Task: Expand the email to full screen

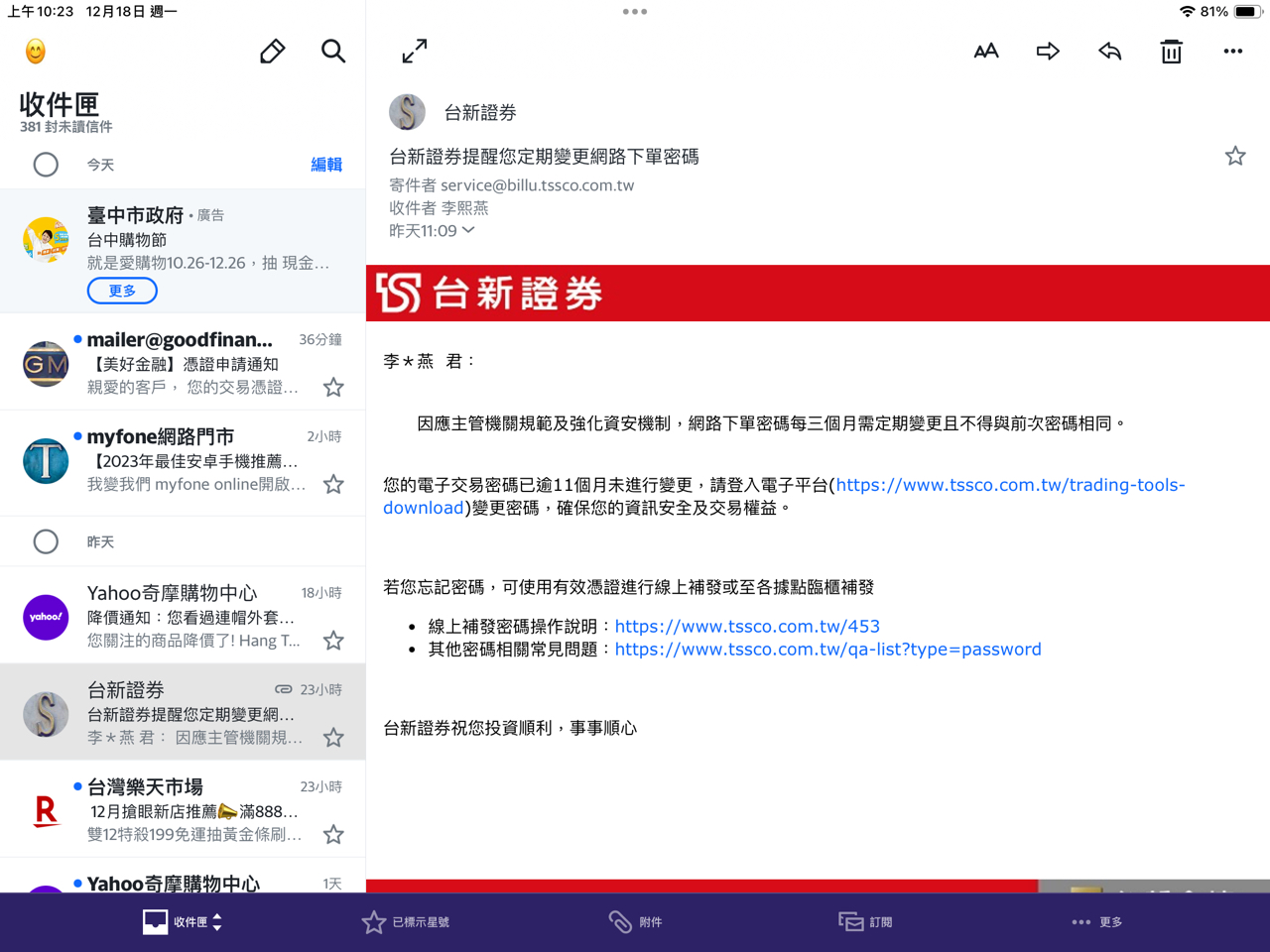Action: pyautogui.click(x=415, y=51)
